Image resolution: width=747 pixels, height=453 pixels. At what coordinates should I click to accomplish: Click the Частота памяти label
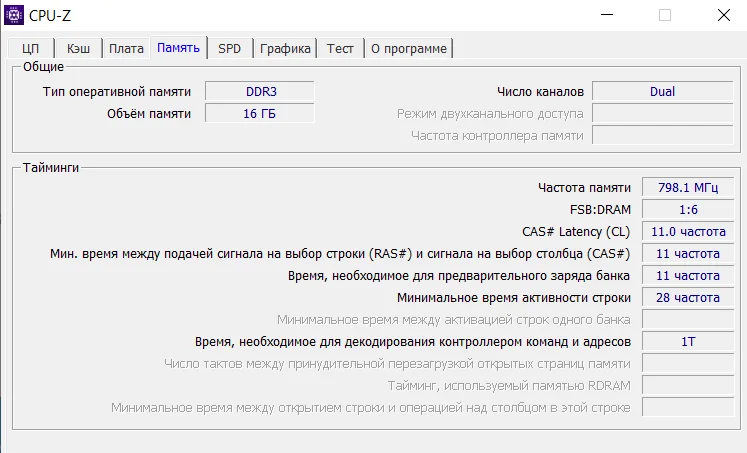click(x=584, y=188)
